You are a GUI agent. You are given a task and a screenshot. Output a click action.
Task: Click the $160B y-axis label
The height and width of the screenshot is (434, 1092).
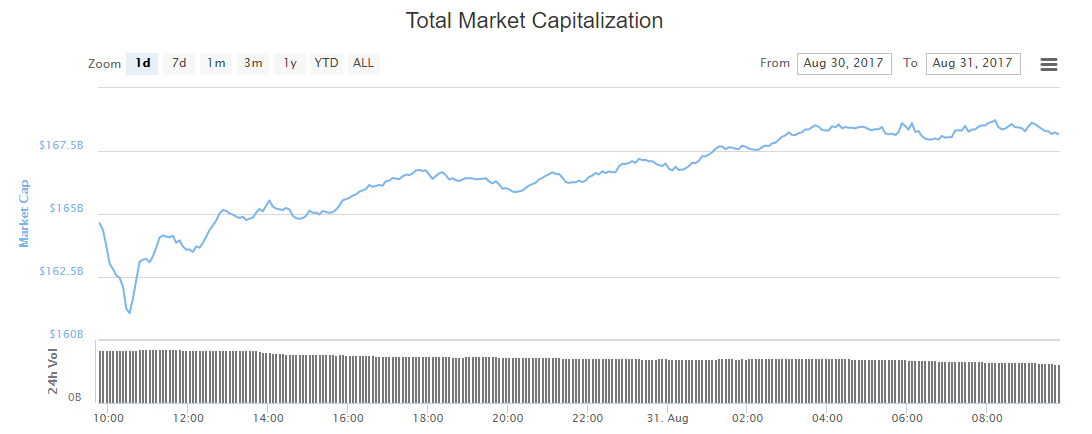(x=66, y=334)
